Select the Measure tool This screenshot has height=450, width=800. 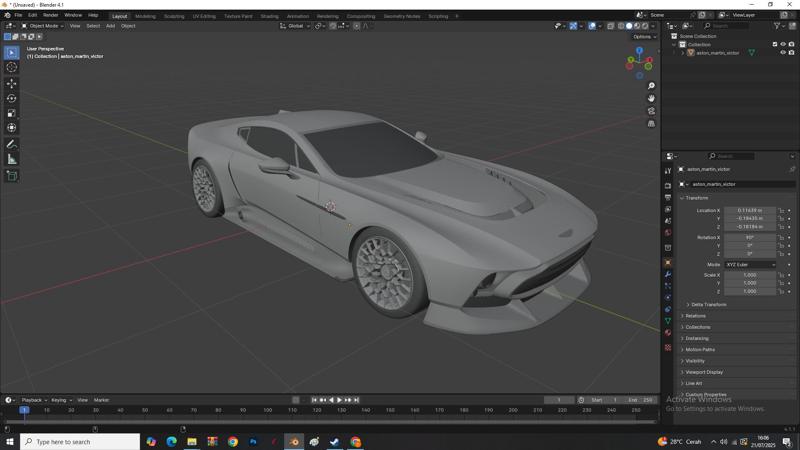(11, 159)
